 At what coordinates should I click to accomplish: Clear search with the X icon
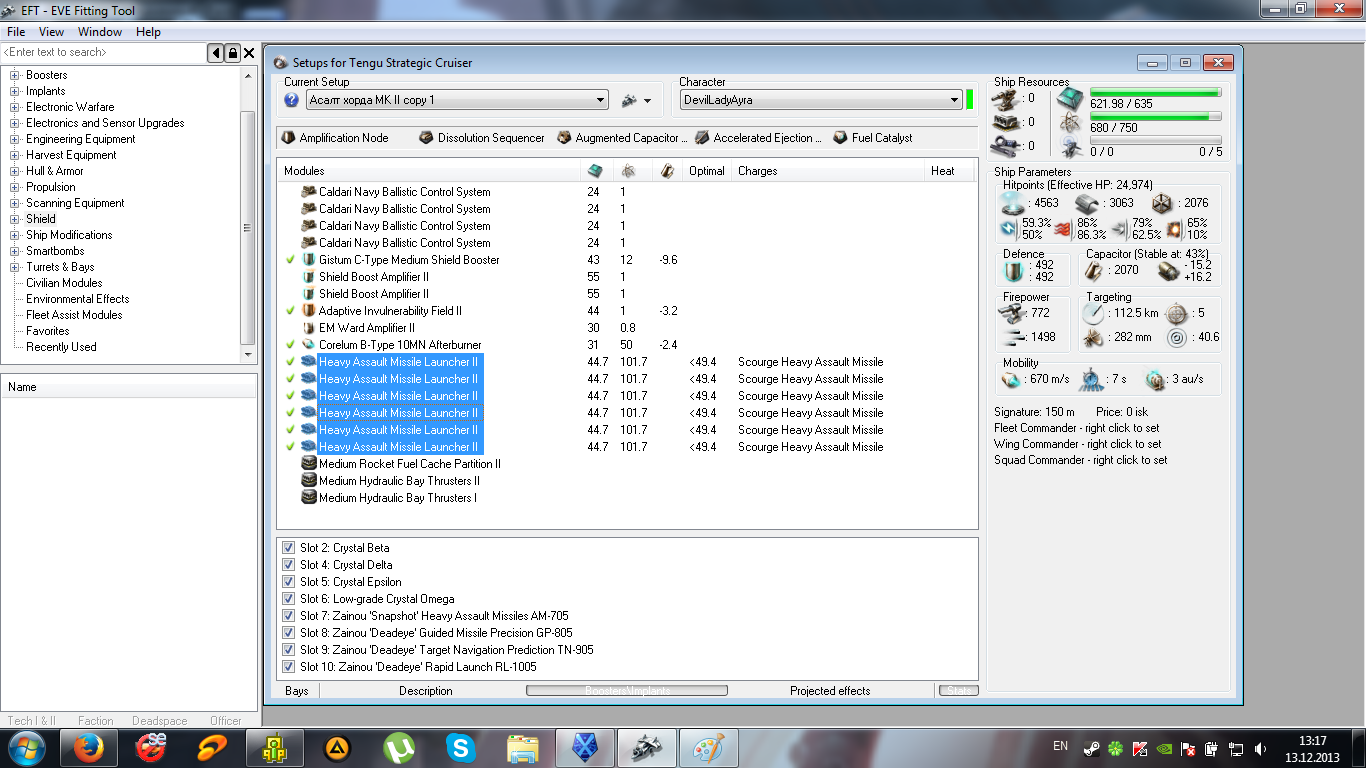pyautogui.click(x=250, y=53)
